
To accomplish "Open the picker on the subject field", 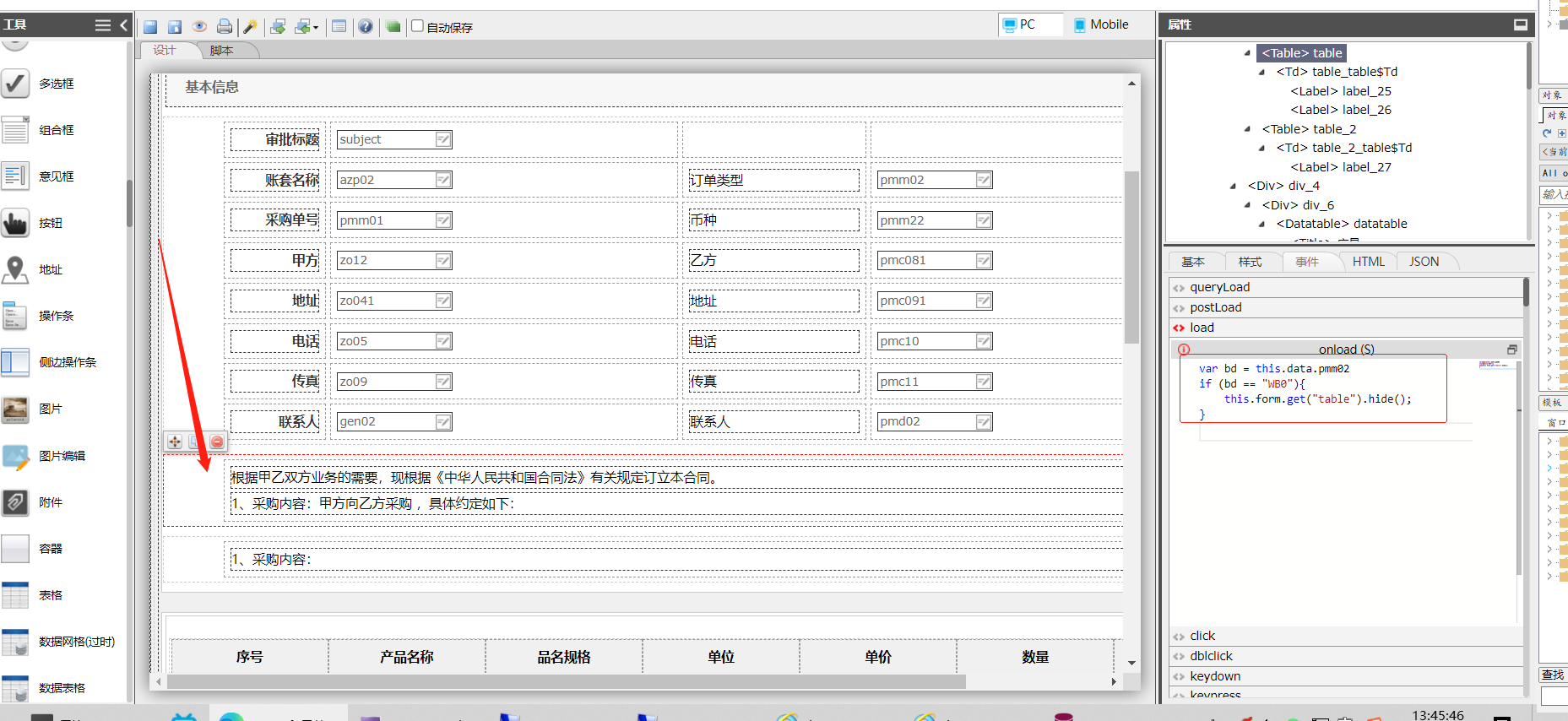I will coord(443,139).
